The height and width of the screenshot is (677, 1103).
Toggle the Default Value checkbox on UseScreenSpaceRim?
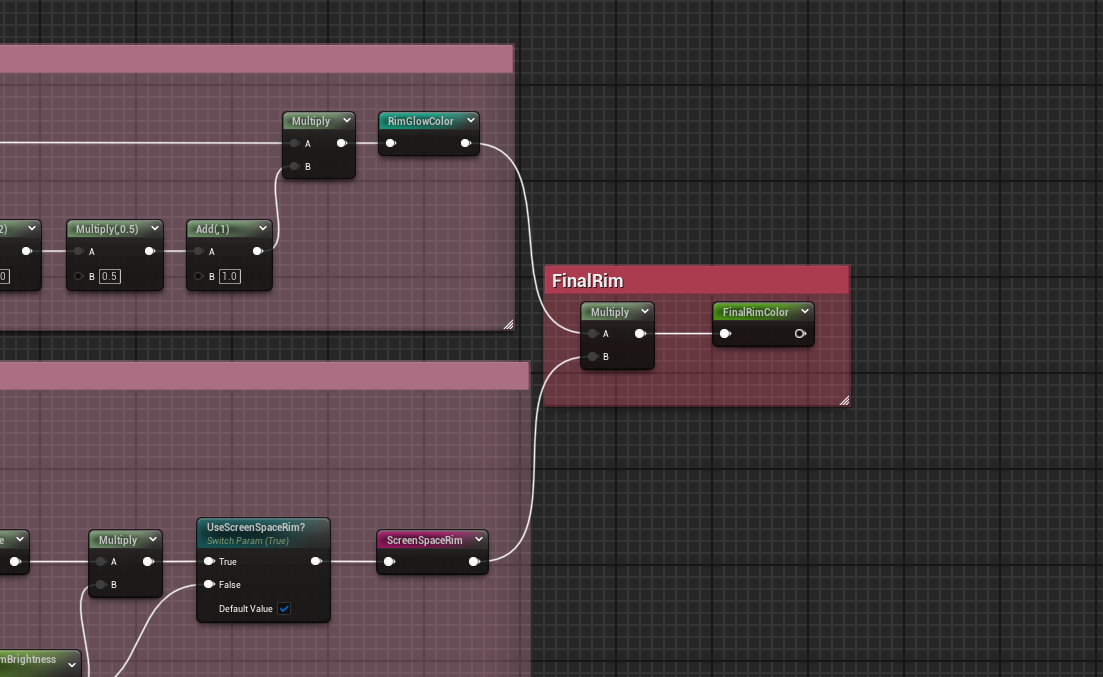click(284, 609)
